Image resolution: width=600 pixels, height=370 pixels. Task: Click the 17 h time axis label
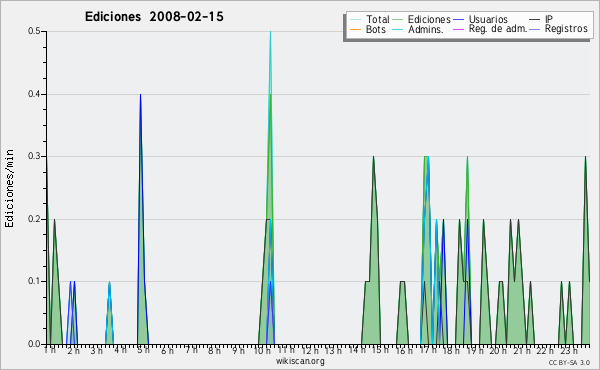[428, 350]
